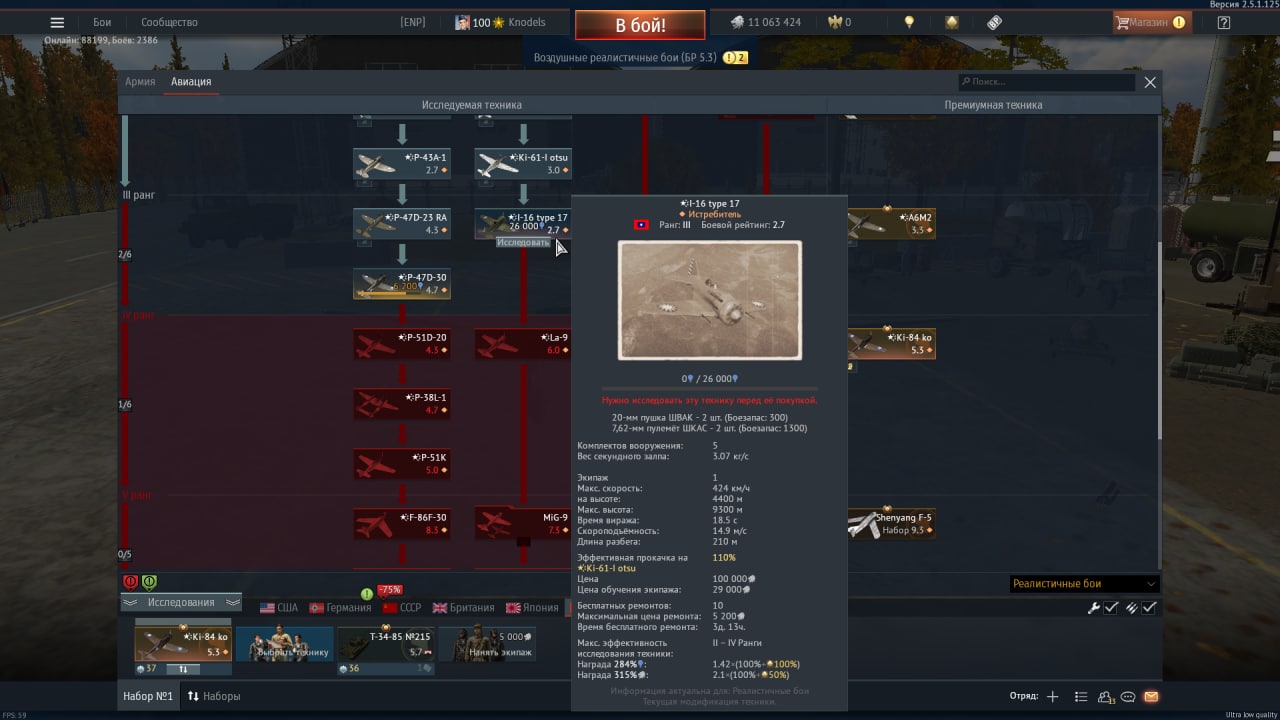Select the locked F-86F-30 card
This screenshot has height=720, width=1280.
pos(402,524)
